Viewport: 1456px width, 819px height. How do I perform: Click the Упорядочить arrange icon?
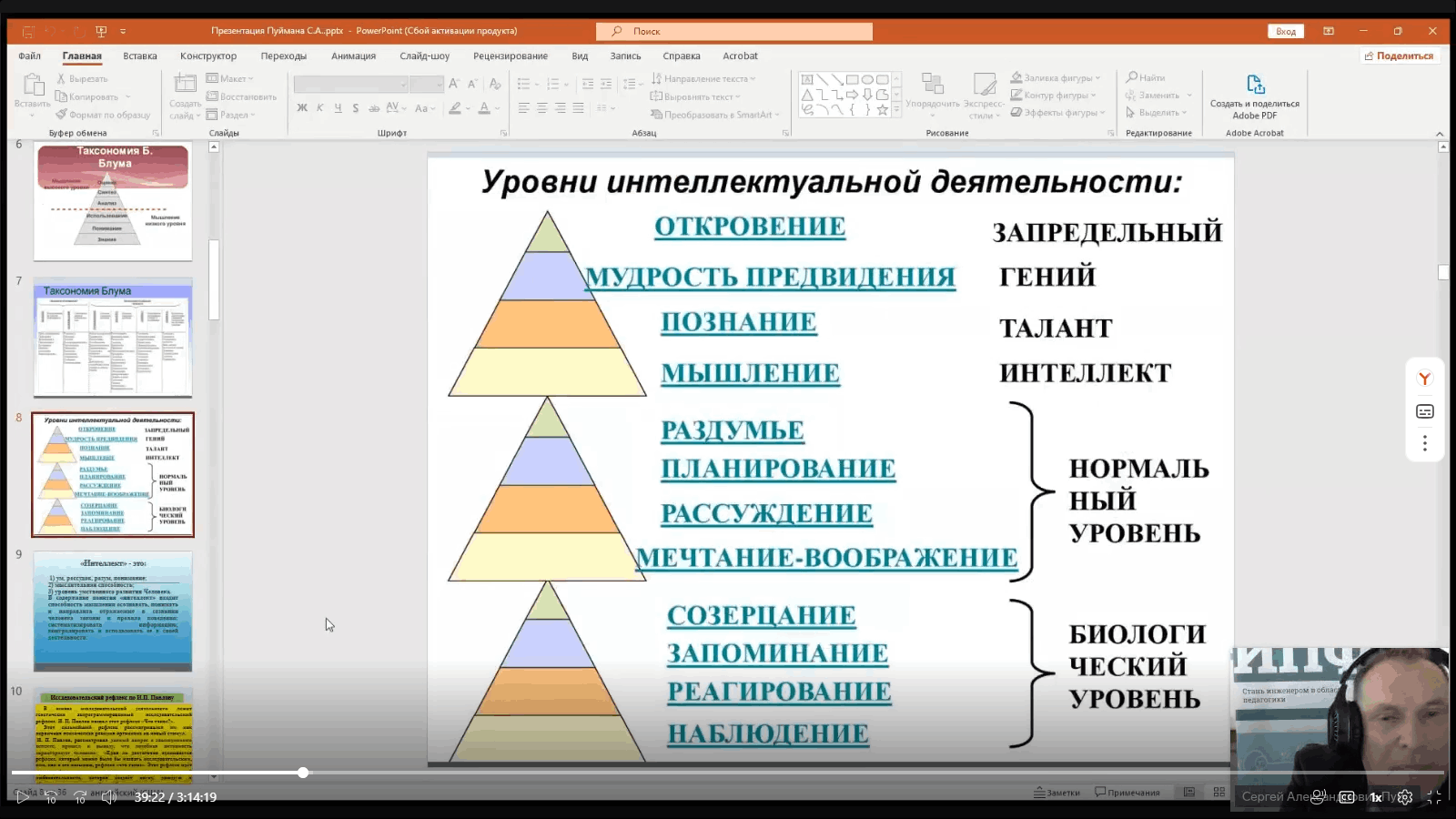[933, 86]
